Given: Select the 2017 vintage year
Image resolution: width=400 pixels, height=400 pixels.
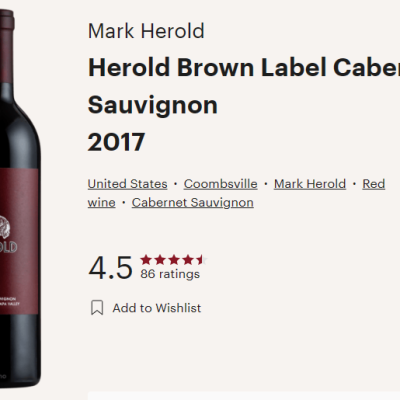Looking at the screenshot, I should [x=116, y=142].
